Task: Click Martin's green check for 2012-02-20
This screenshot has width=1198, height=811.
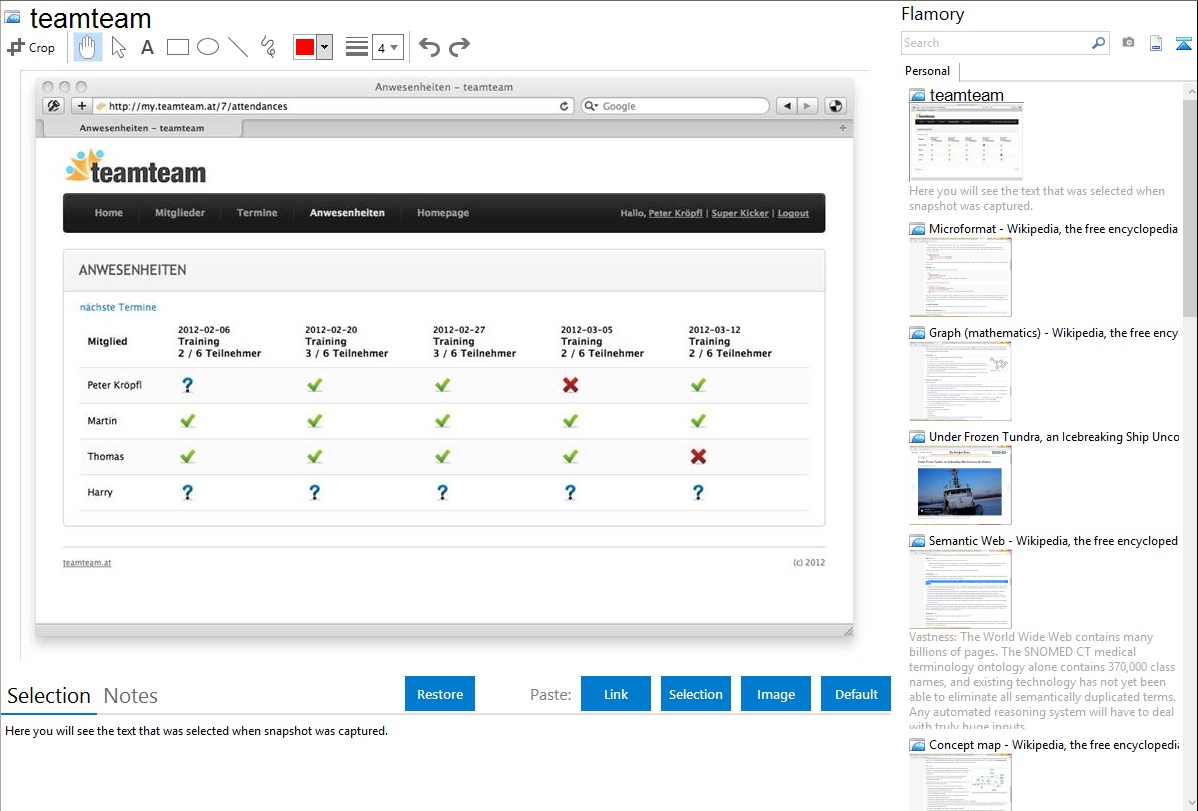Action: pyautogui.click(x=315, y=421)
